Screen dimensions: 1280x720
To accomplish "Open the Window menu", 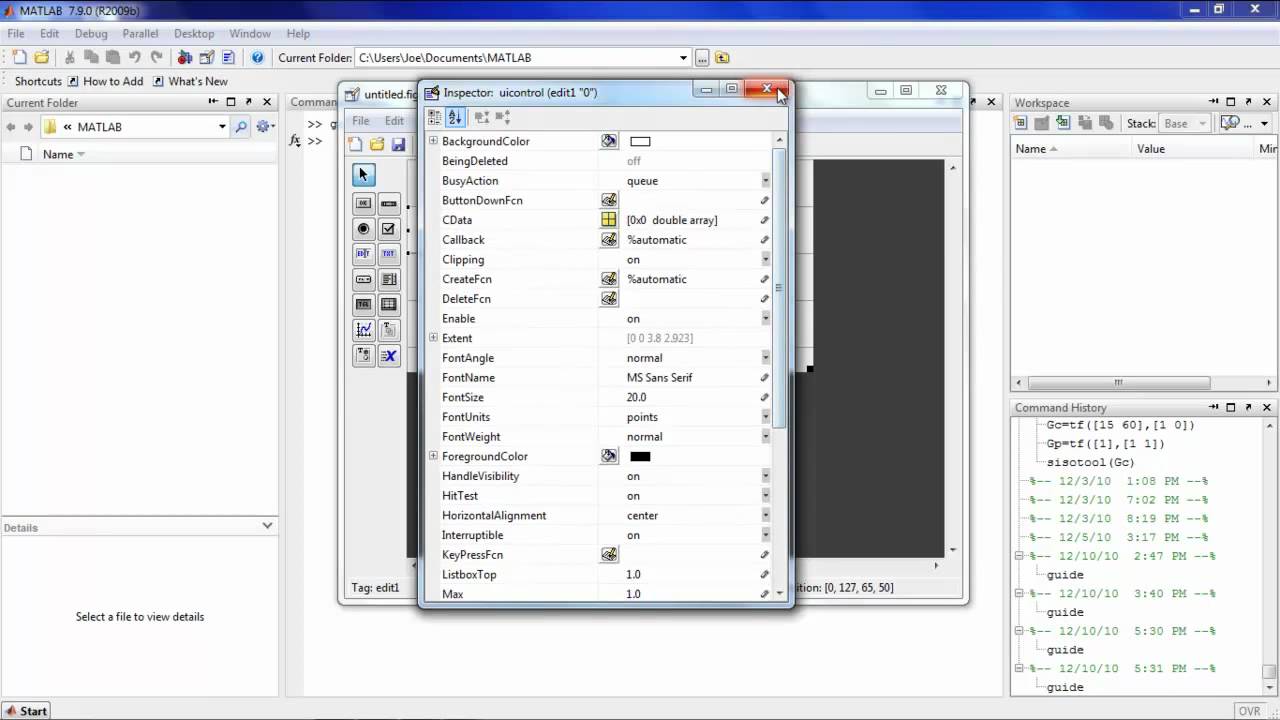I will tap(250, 33).
